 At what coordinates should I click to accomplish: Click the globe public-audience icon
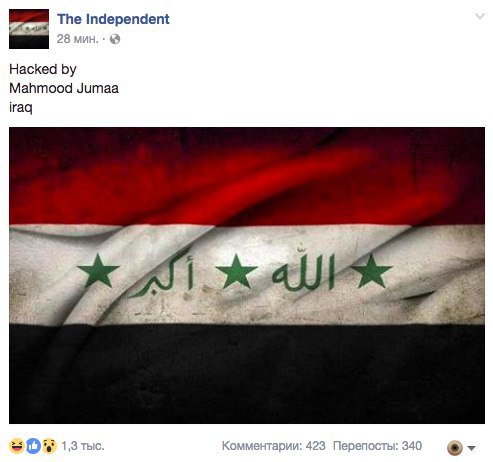pyautogui.click(x=115, y=39)
